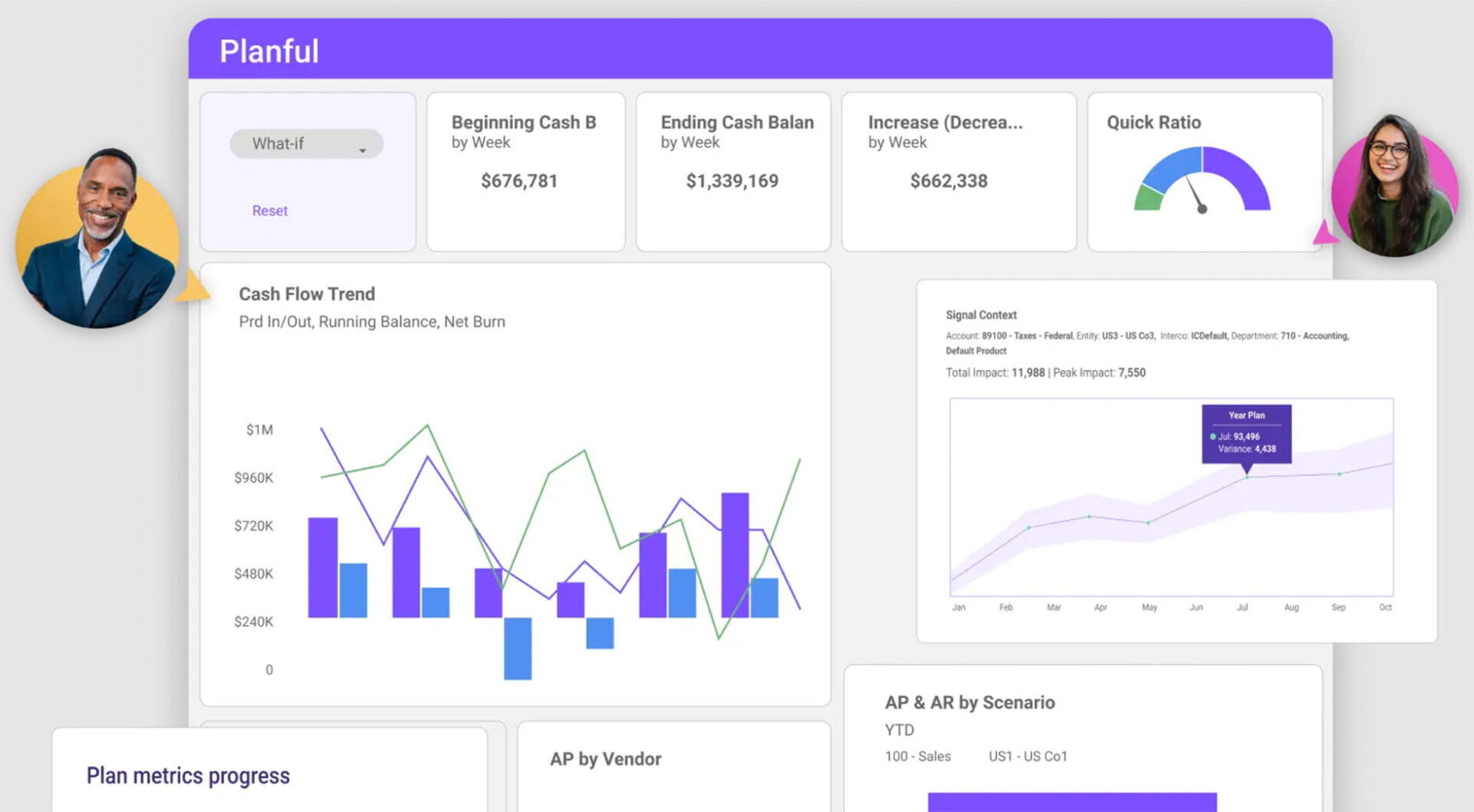Click the AP by Vendor title
The width and height of the screenshot is (1474, 812).
(605, 759)
